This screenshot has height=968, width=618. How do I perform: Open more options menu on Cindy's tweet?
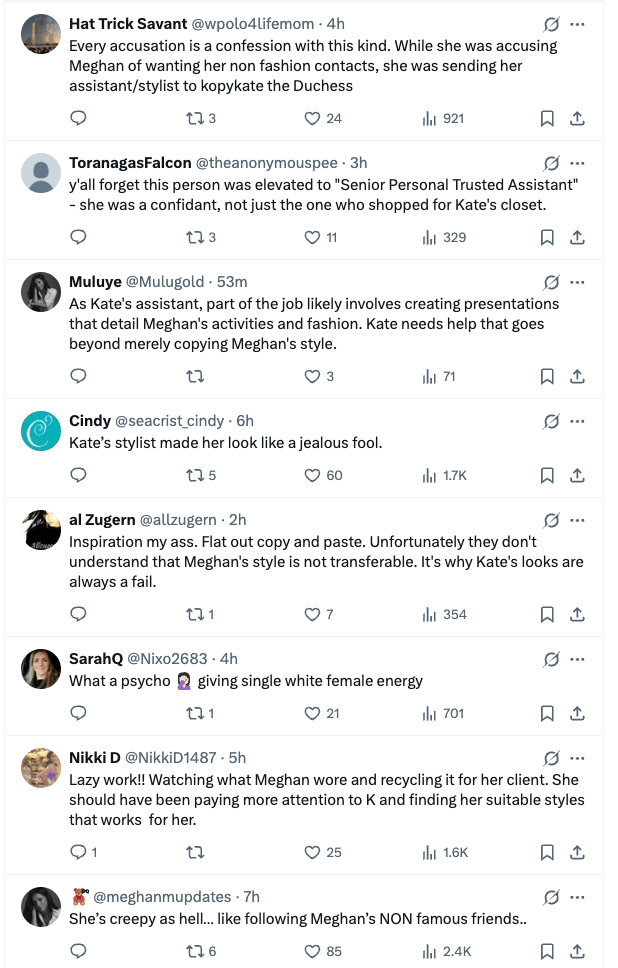tap(577, 421)
